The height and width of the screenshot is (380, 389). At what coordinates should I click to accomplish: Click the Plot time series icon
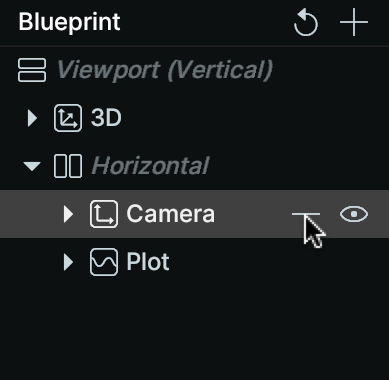104,262
